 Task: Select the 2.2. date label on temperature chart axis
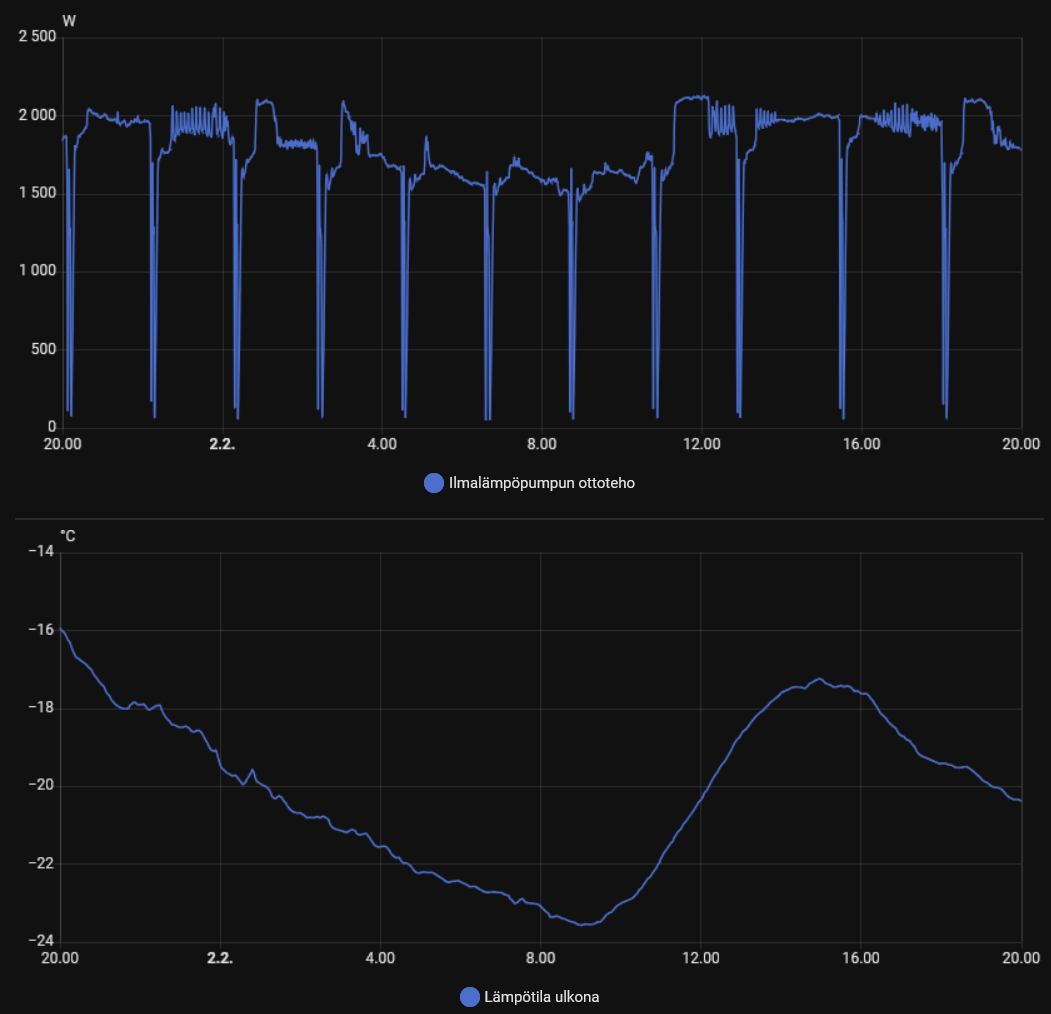click(x=221, y=958)
